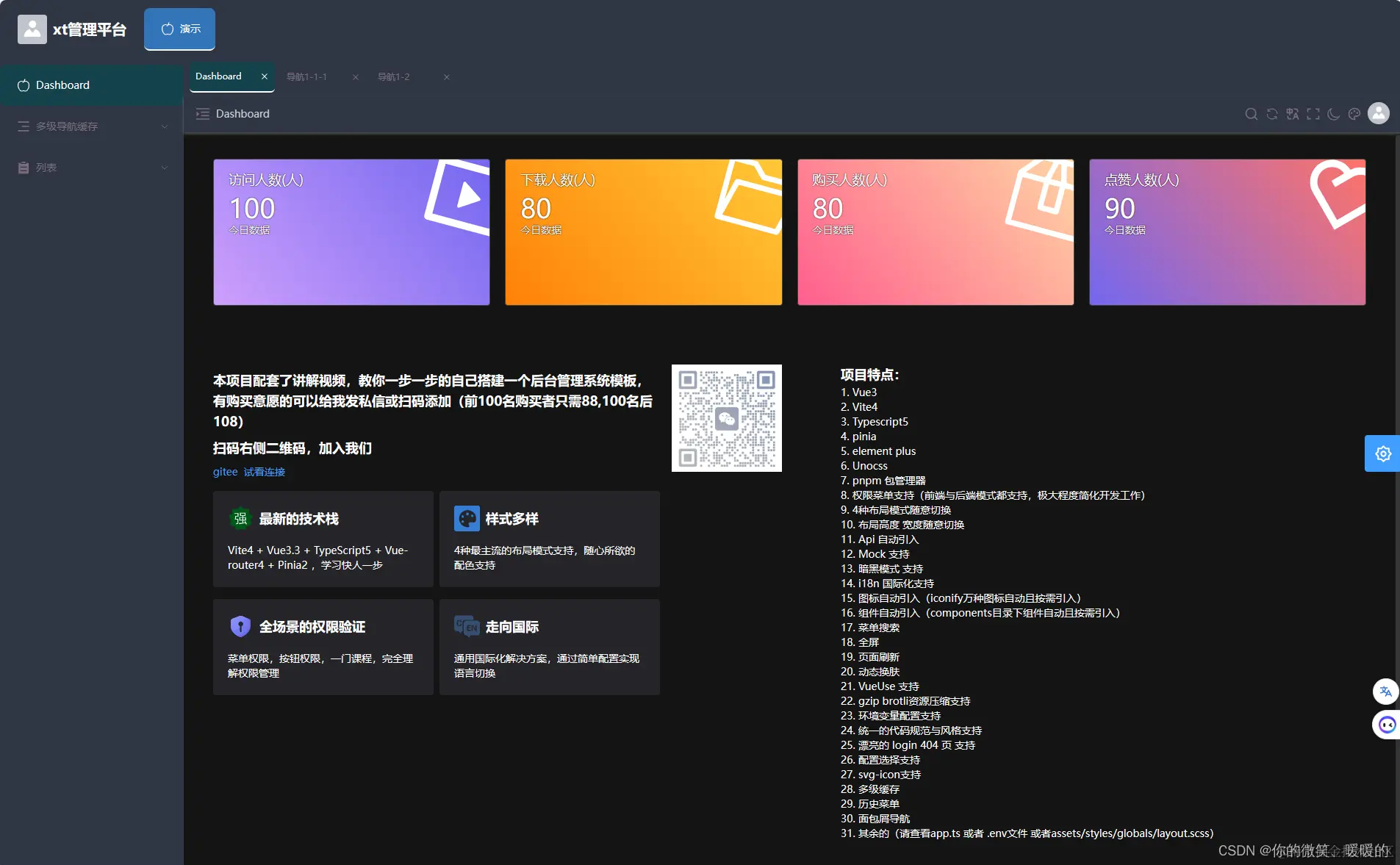Open the search via magnifier icon

[1250, 114]
